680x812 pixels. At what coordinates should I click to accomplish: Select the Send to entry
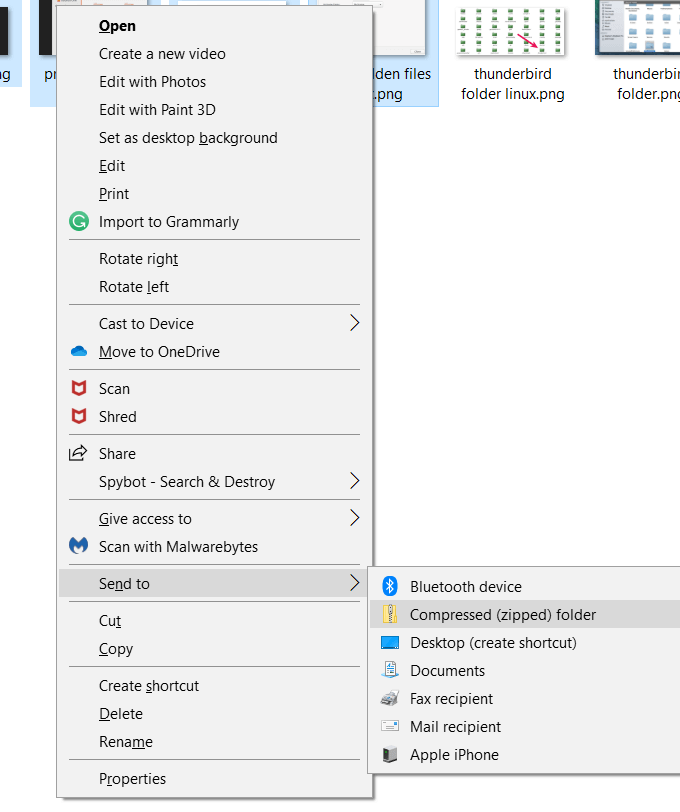214,584
